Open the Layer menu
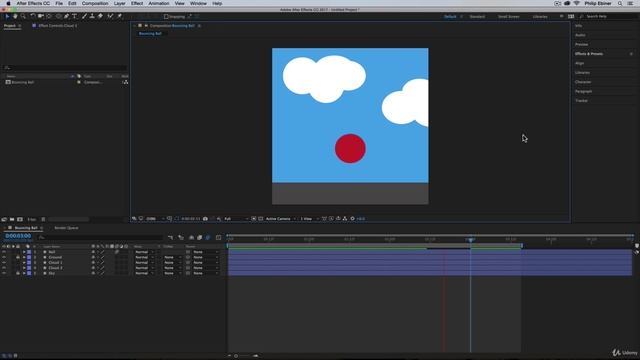 (x=120, y=3)
